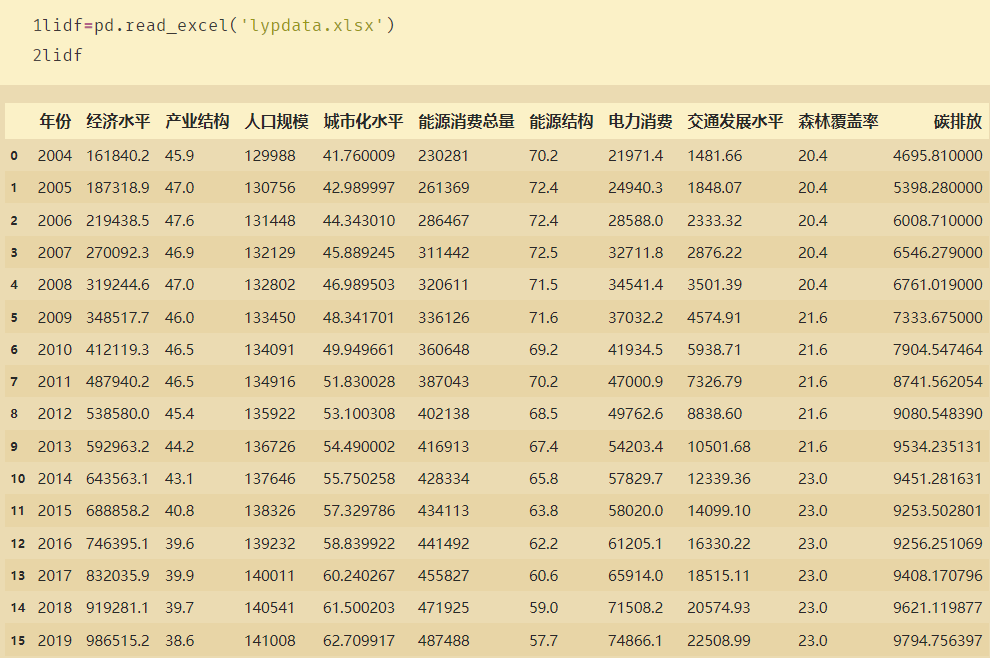Click year cell 2019
Image resolution: width=990 pixels, height=658 pixels.
coord(55,641)
